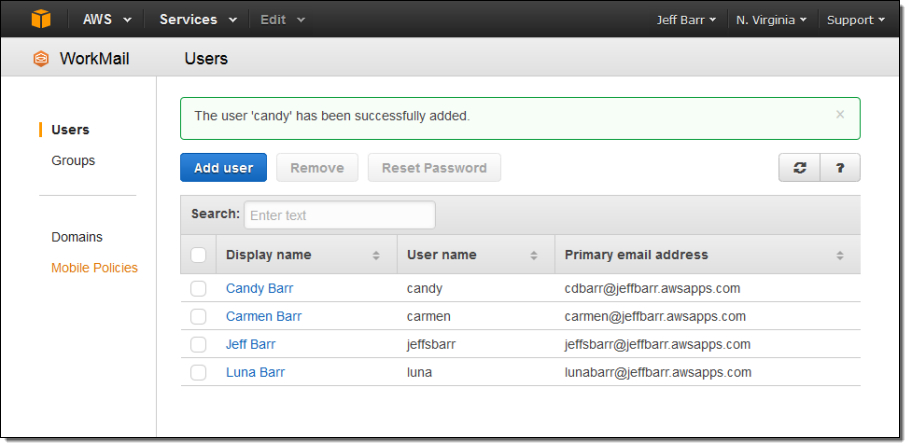Check the select-all header checkbox
910x448 pixels.
tap(198, 255)
